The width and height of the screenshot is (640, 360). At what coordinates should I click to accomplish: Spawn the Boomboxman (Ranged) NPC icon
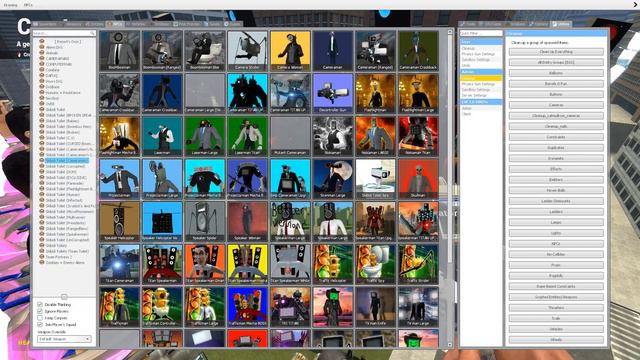click(x=162, y=51)
